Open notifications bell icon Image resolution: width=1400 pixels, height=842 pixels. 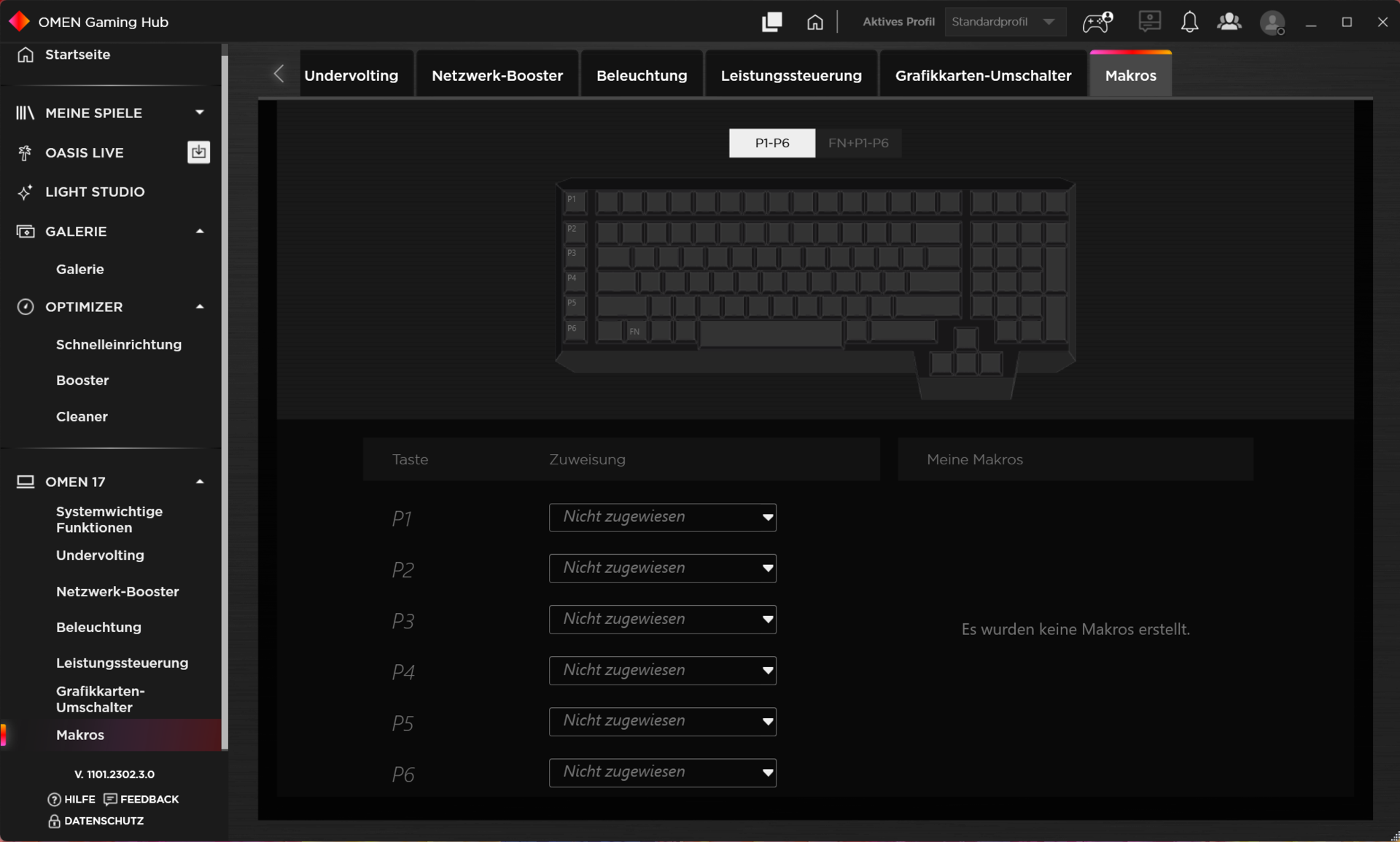tap(1189, 22)
